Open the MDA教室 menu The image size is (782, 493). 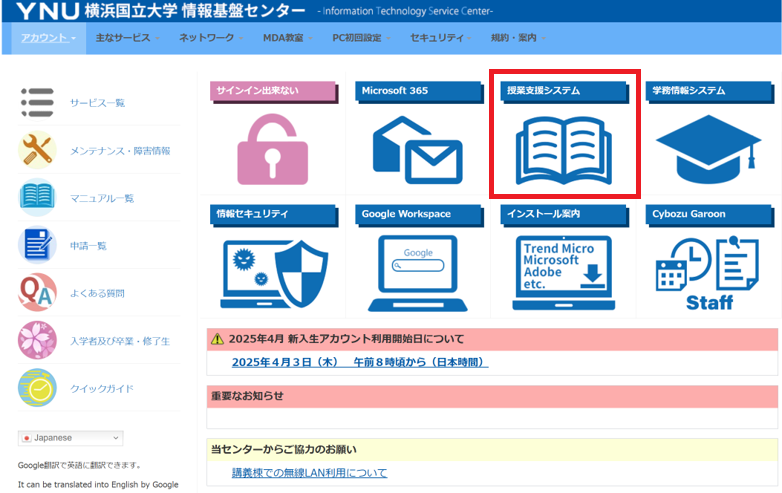[288, 38]
